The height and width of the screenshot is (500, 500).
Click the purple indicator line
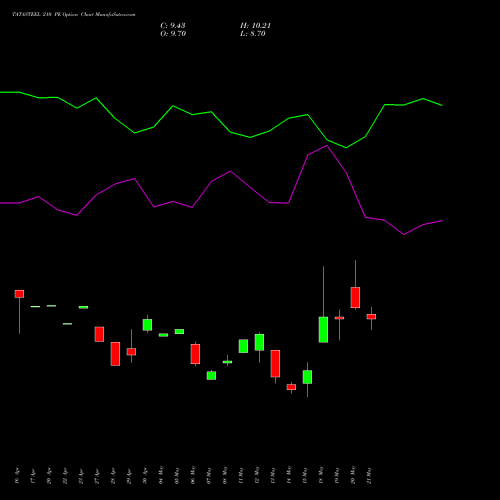pyautogui.click(x=221, y=190)
